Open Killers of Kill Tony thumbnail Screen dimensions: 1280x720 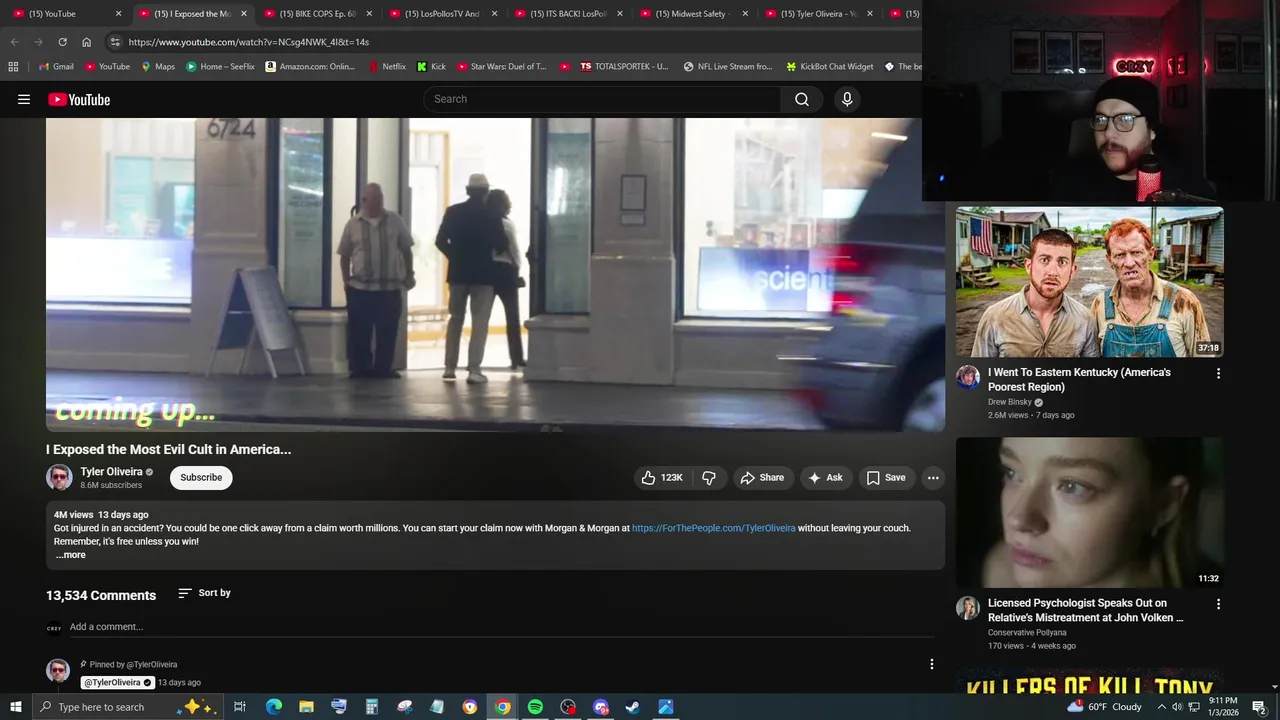pos(1089,681)
